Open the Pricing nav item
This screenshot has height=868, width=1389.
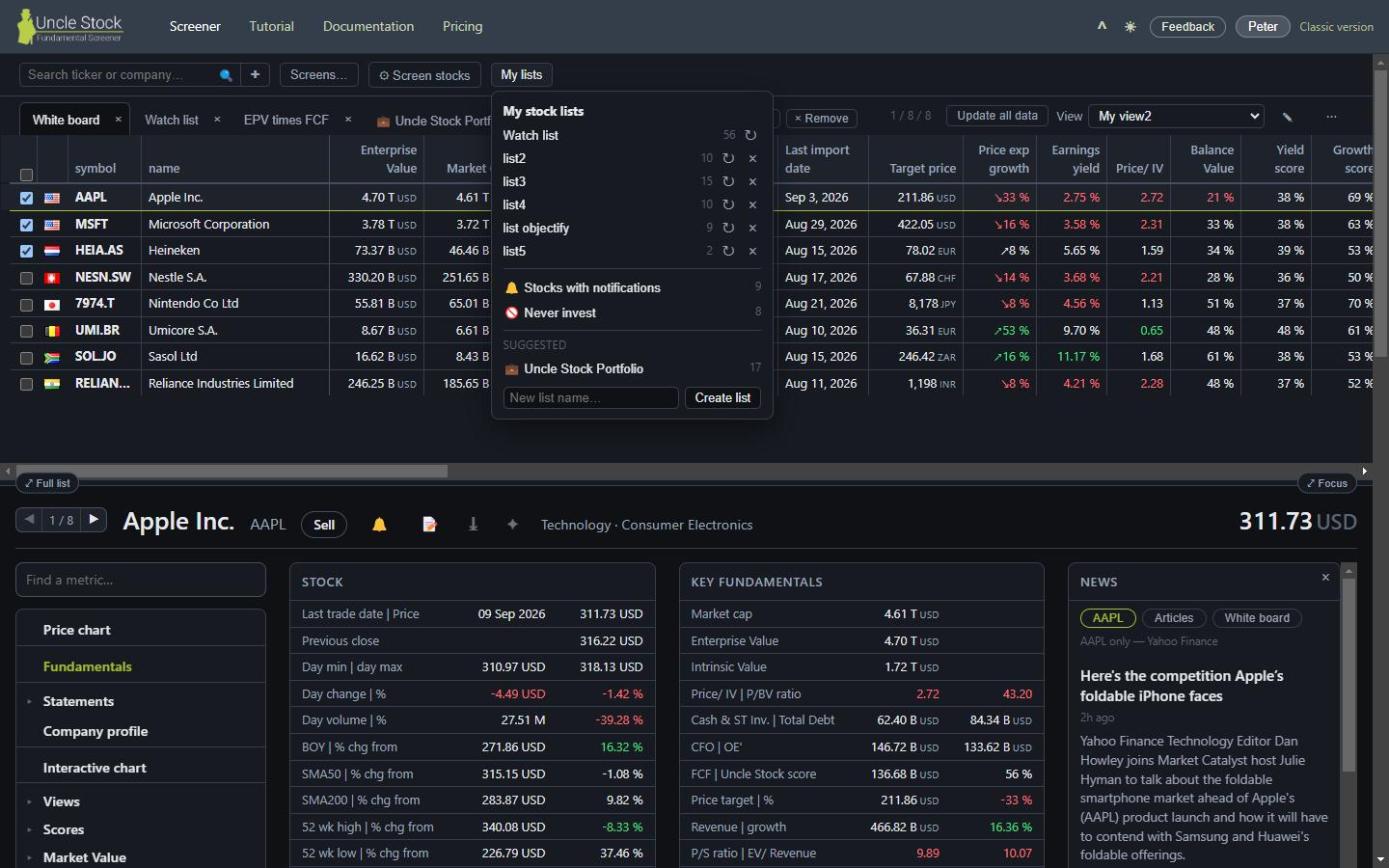462,26
